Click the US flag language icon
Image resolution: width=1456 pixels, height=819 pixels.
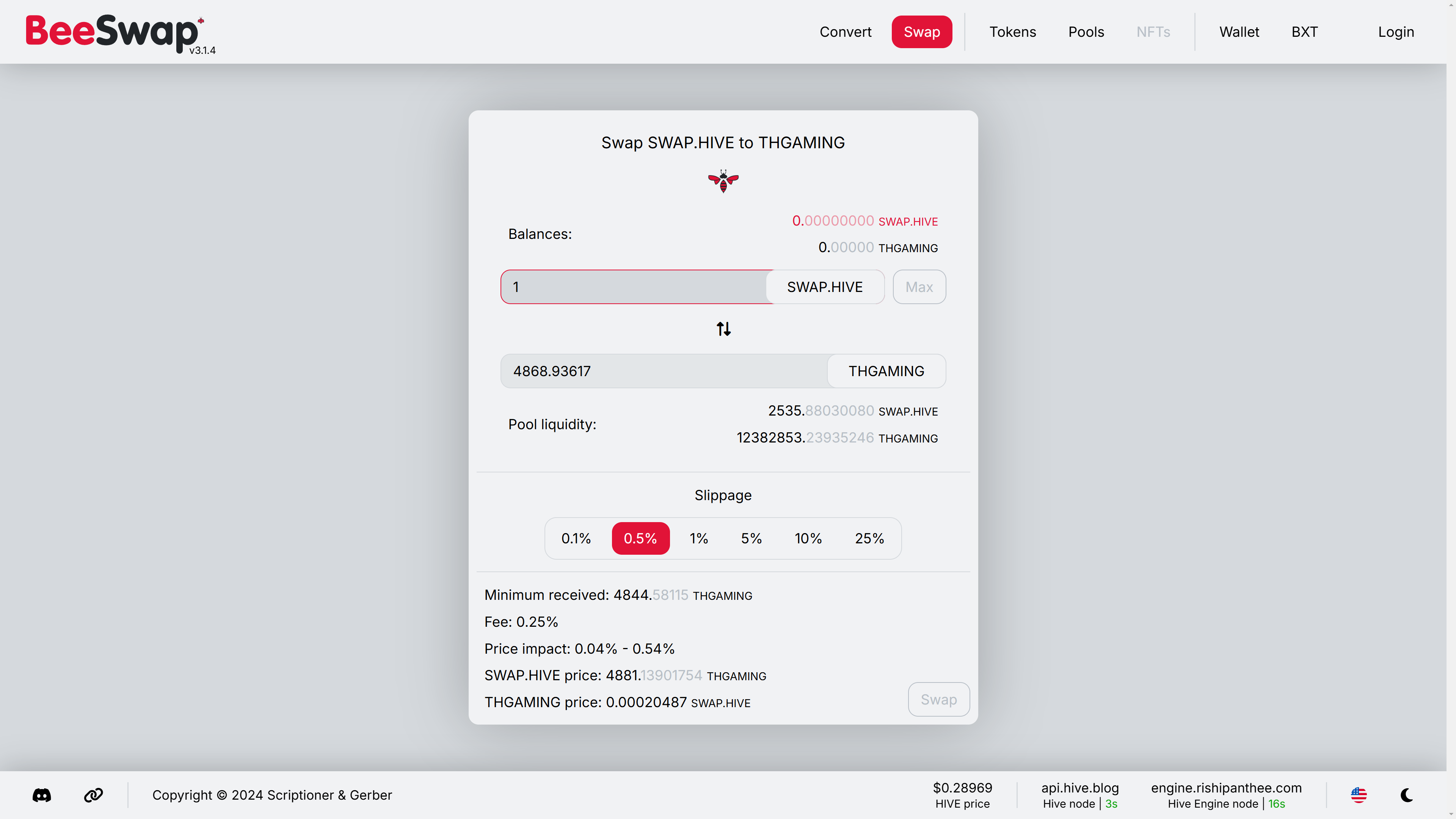1359,795
